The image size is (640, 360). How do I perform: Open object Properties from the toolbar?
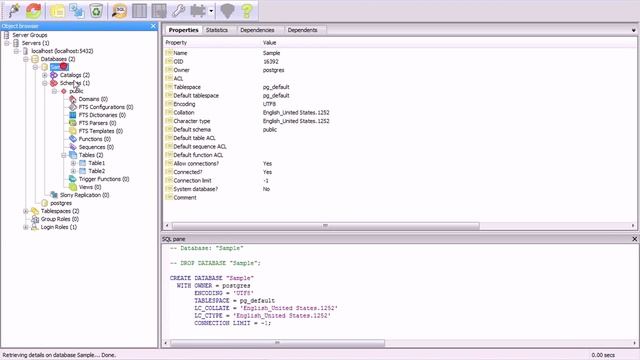point(57,11)
